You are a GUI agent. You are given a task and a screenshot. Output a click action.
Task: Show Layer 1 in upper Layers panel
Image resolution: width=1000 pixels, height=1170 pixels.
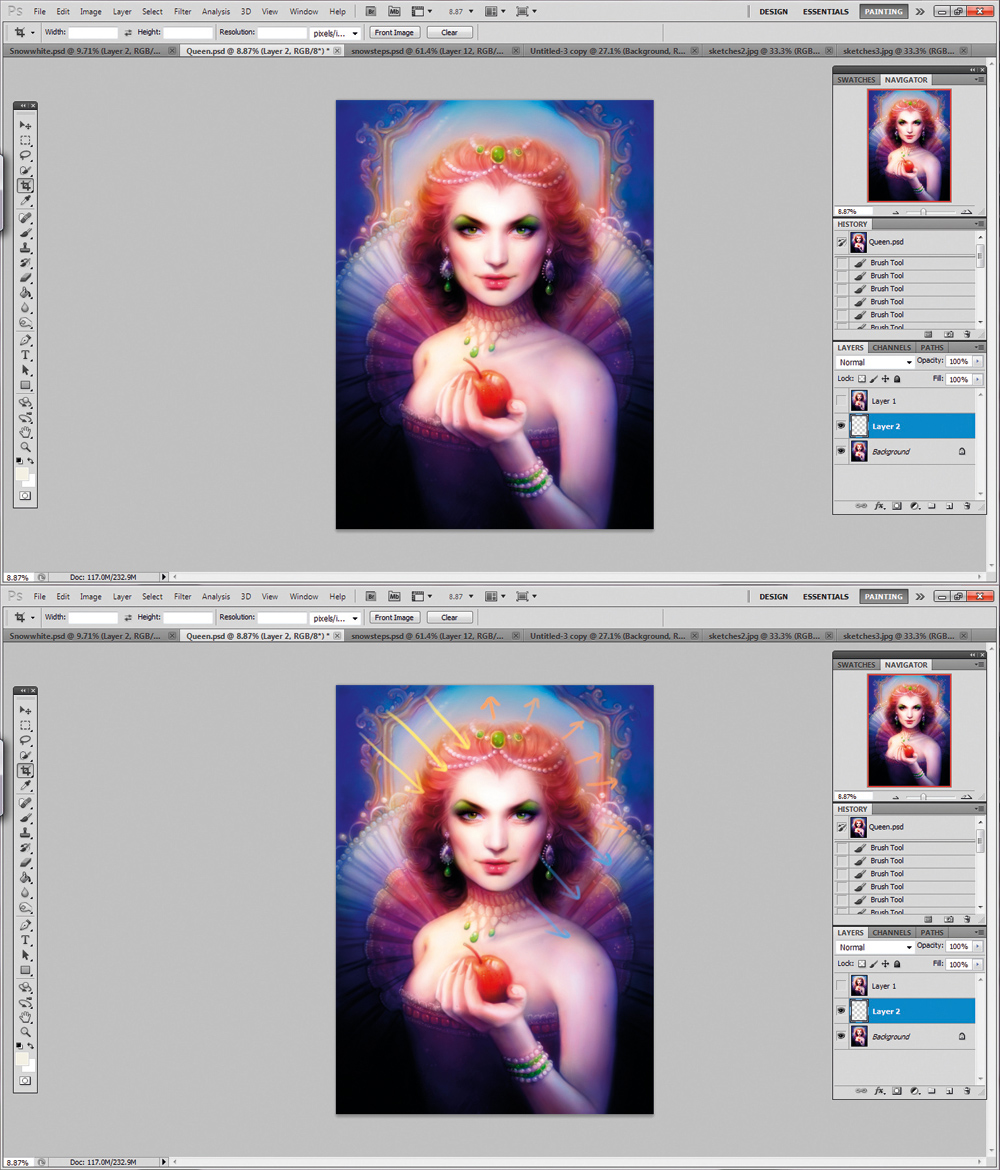(x=841, y=401)
